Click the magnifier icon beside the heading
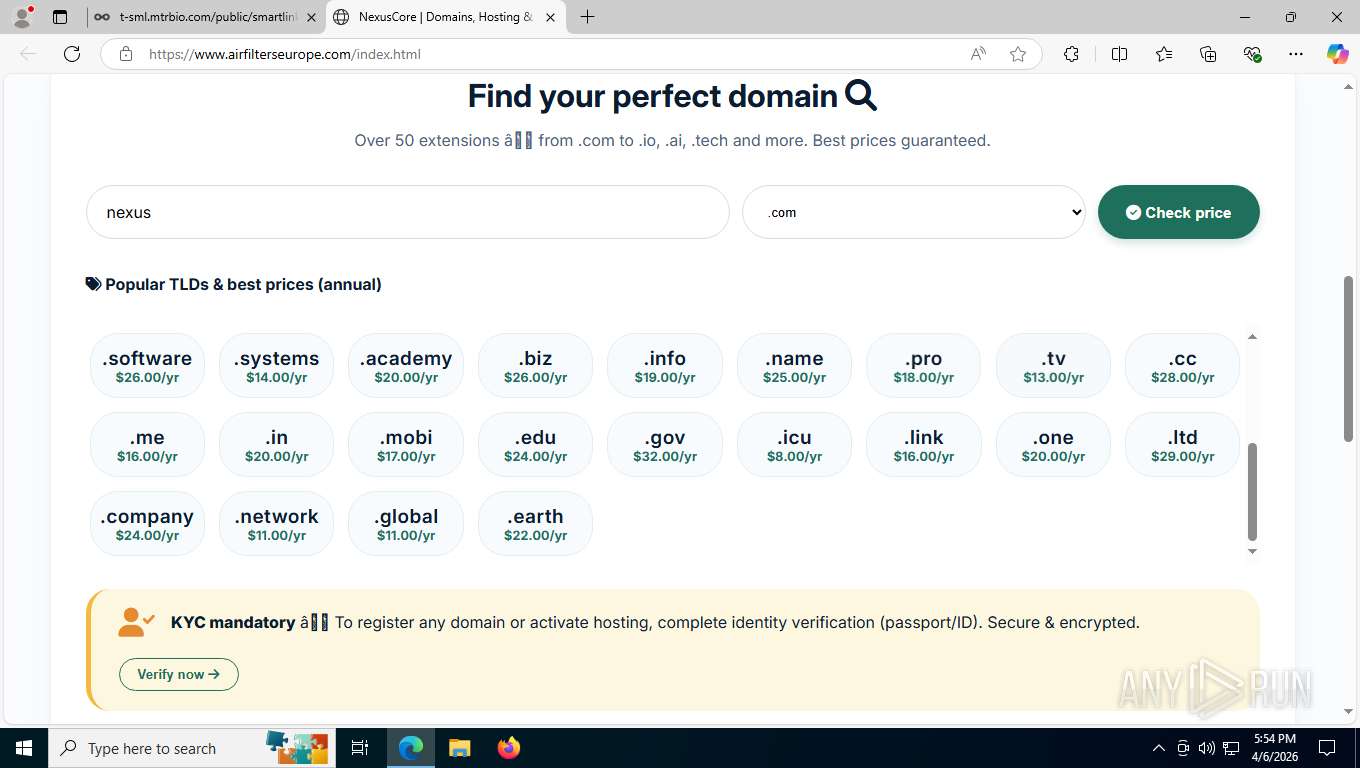Image resolution: width=1360 pixels, height=768 pixels. 861,96
